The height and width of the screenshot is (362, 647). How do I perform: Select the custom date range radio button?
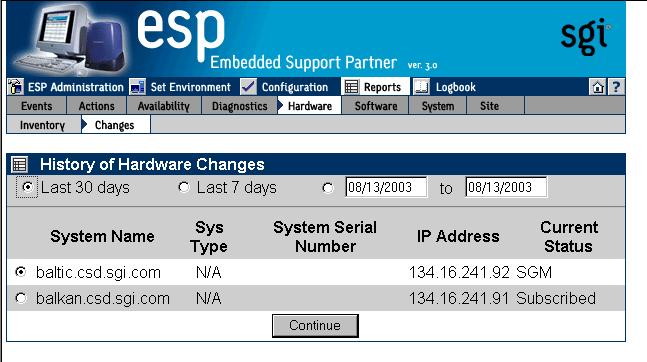click(328, 188)
